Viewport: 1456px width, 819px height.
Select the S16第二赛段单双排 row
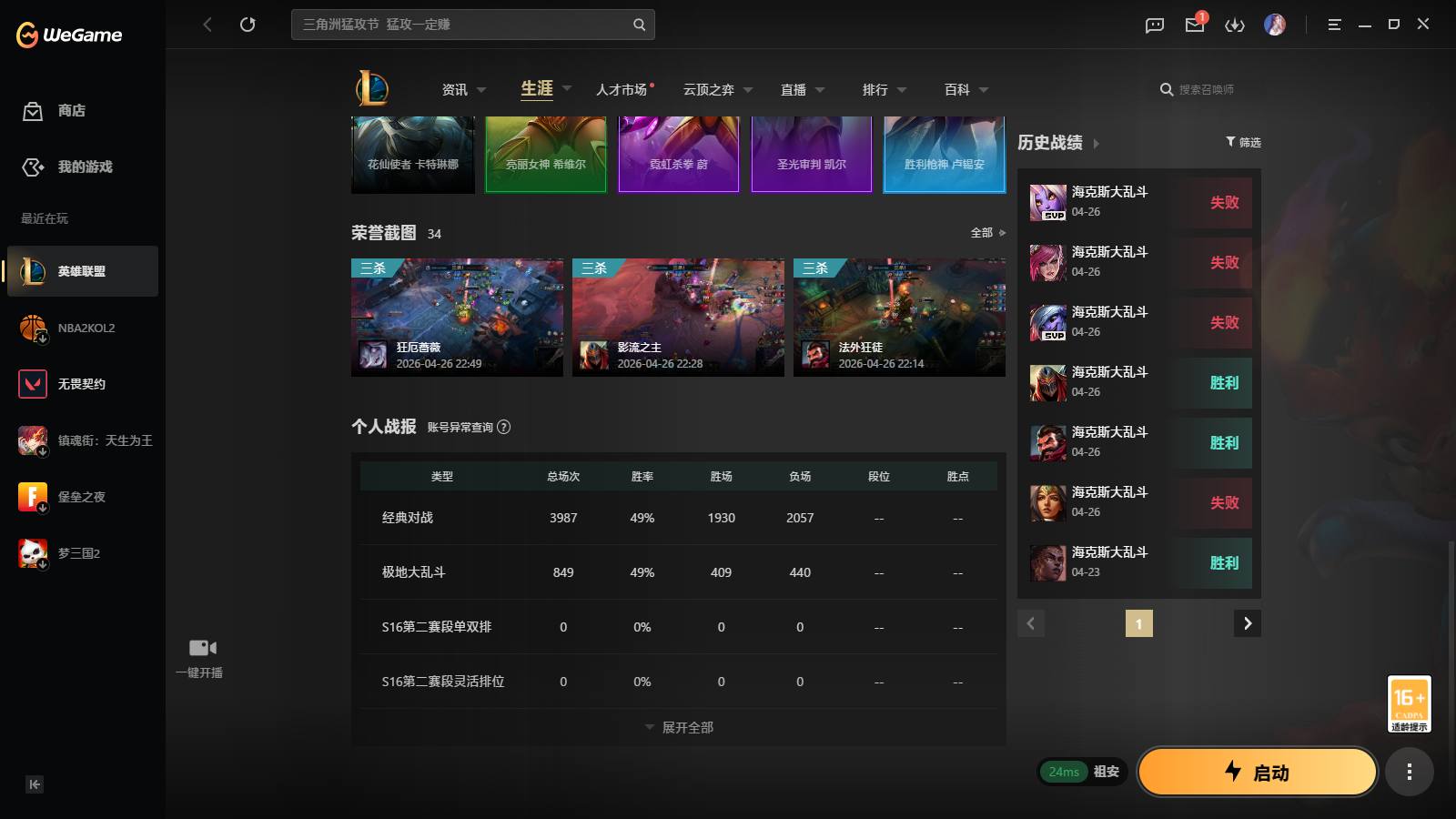pos(679,627)
